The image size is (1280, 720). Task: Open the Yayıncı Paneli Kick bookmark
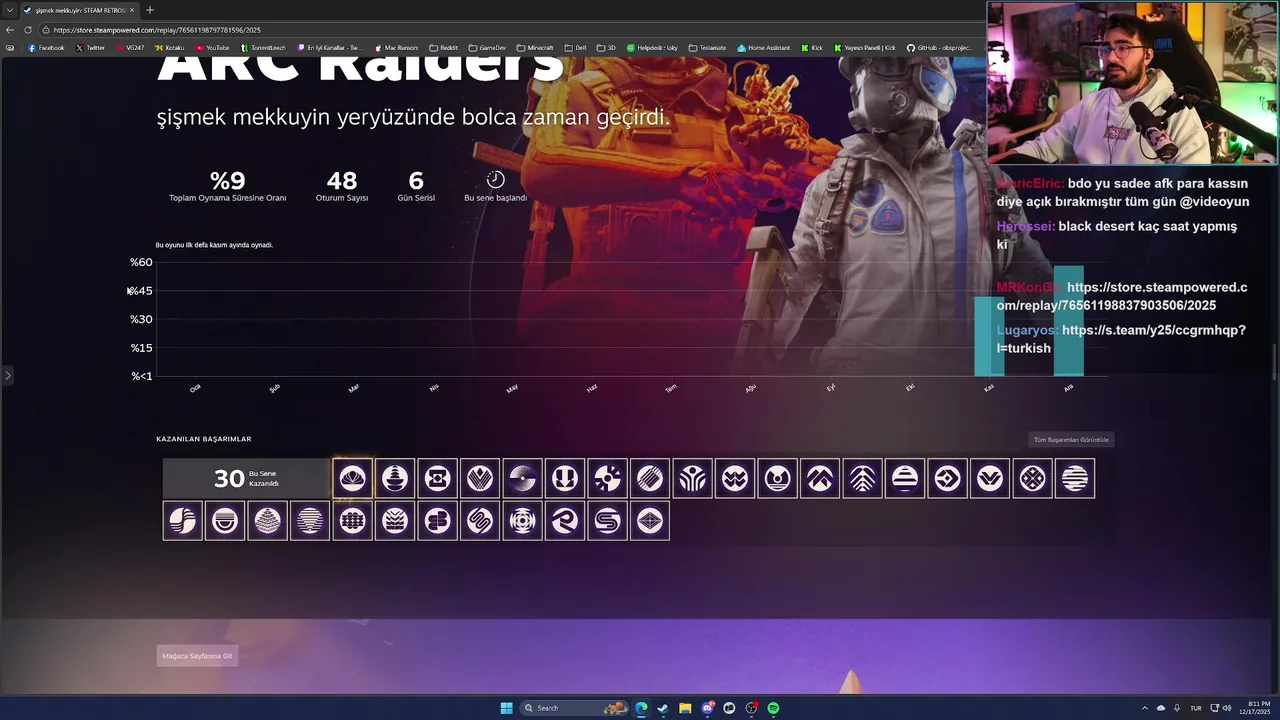865,48
